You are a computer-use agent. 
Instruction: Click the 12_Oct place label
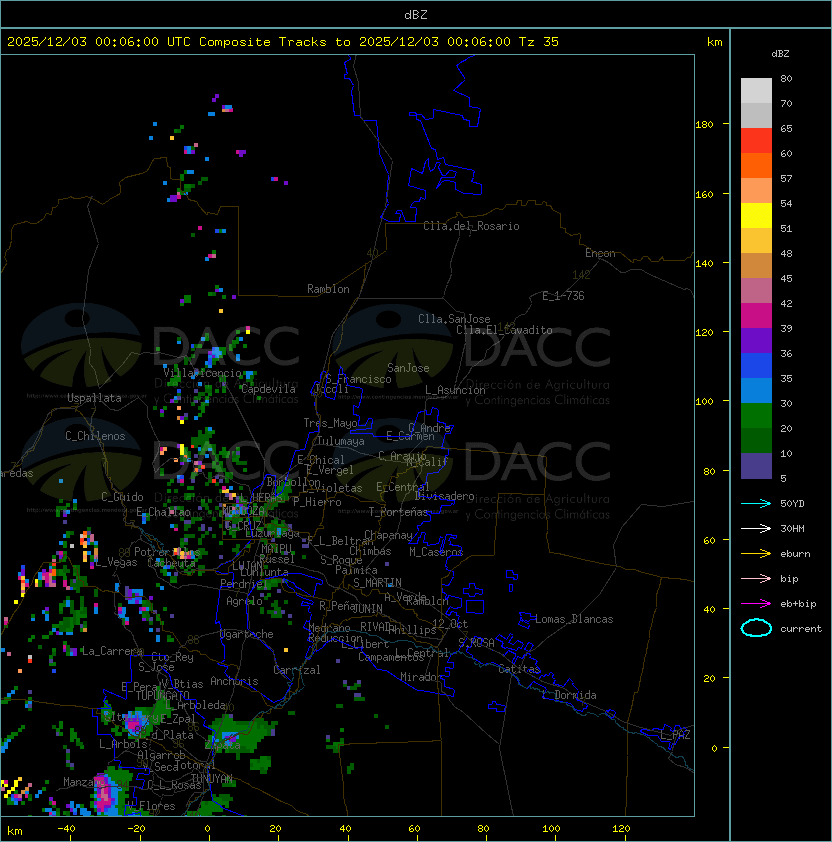[450, 624]
